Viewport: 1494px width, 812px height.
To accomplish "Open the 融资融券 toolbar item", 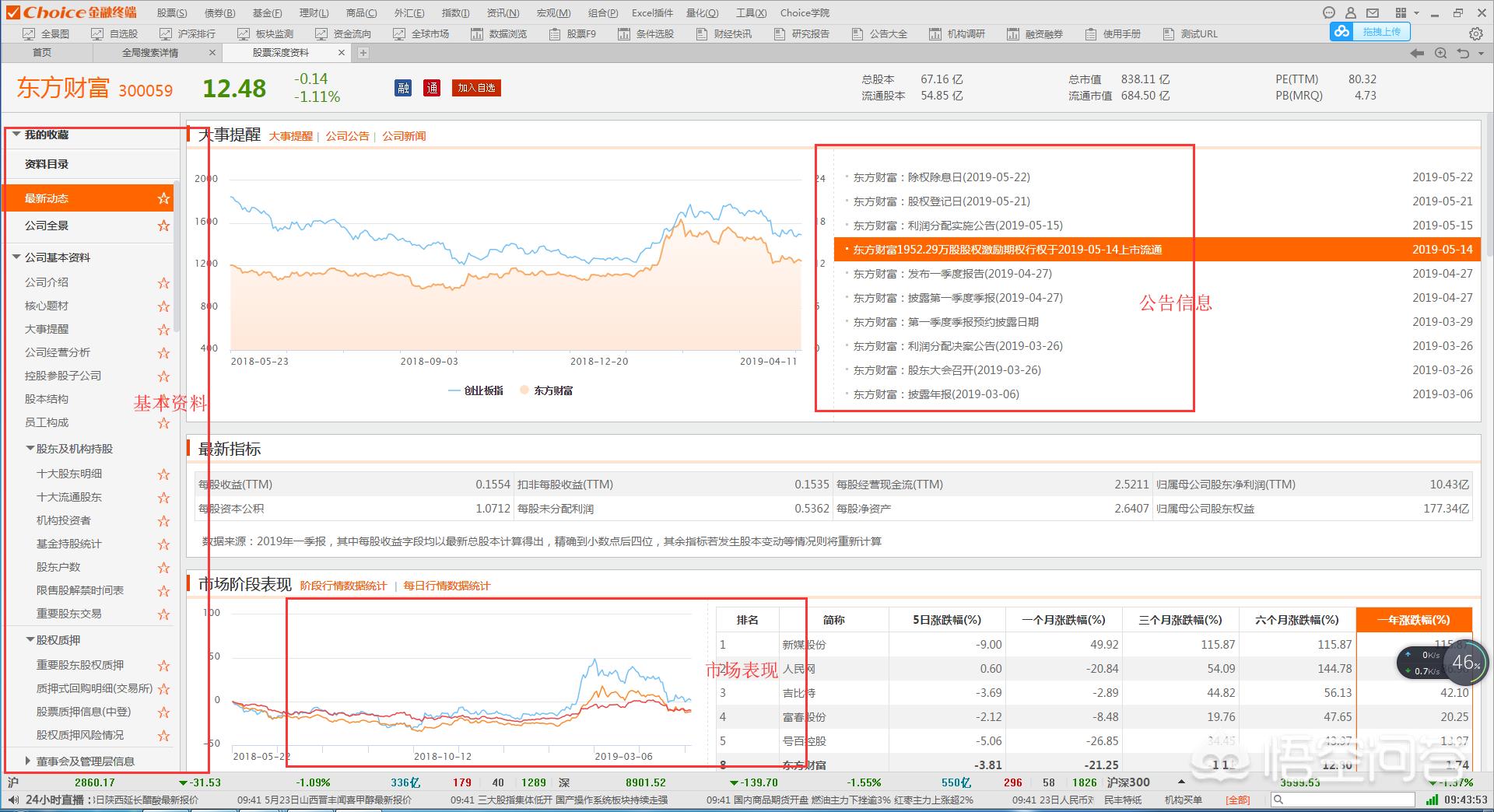I will (x=1034, y=33).
